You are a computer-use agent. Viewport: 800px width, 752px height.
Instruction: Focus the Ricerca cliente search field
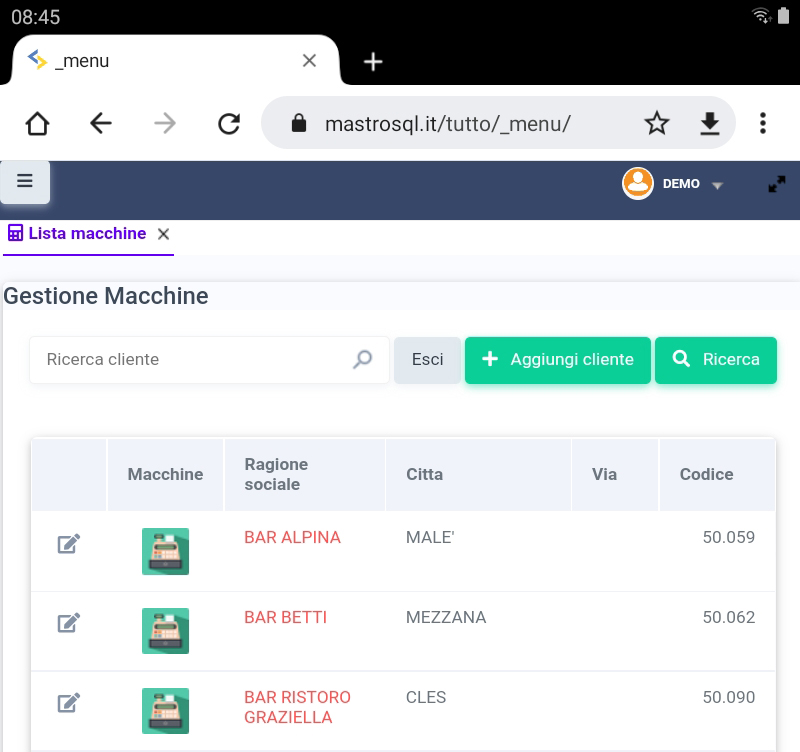(x=195, y=360)
